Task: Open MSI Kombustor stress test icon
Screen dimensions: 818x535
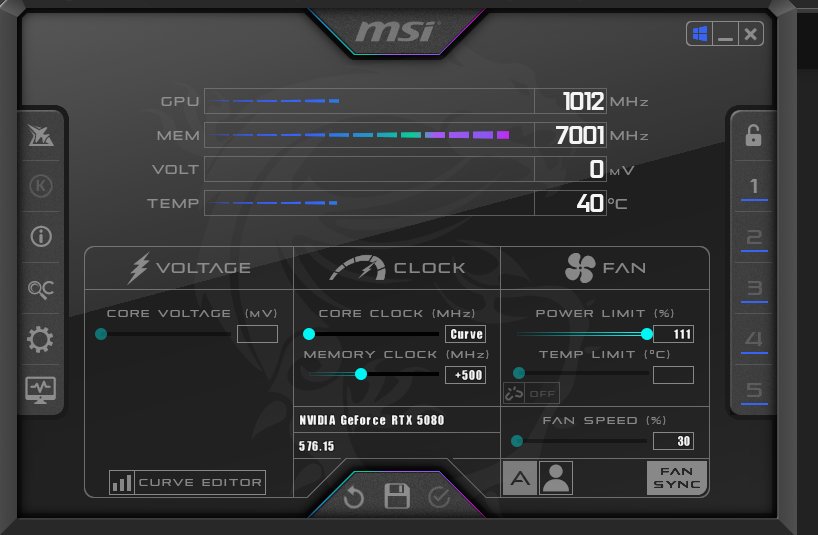Action: [41, 136]
